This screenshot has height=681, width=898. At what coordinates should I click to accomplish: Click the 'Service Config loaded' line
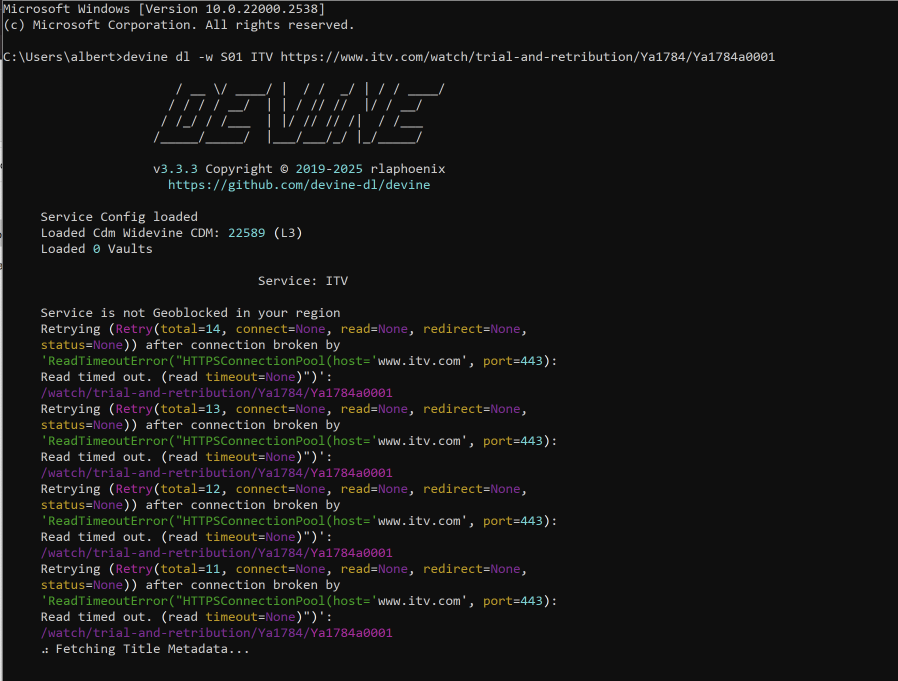[x=119, y=217]
